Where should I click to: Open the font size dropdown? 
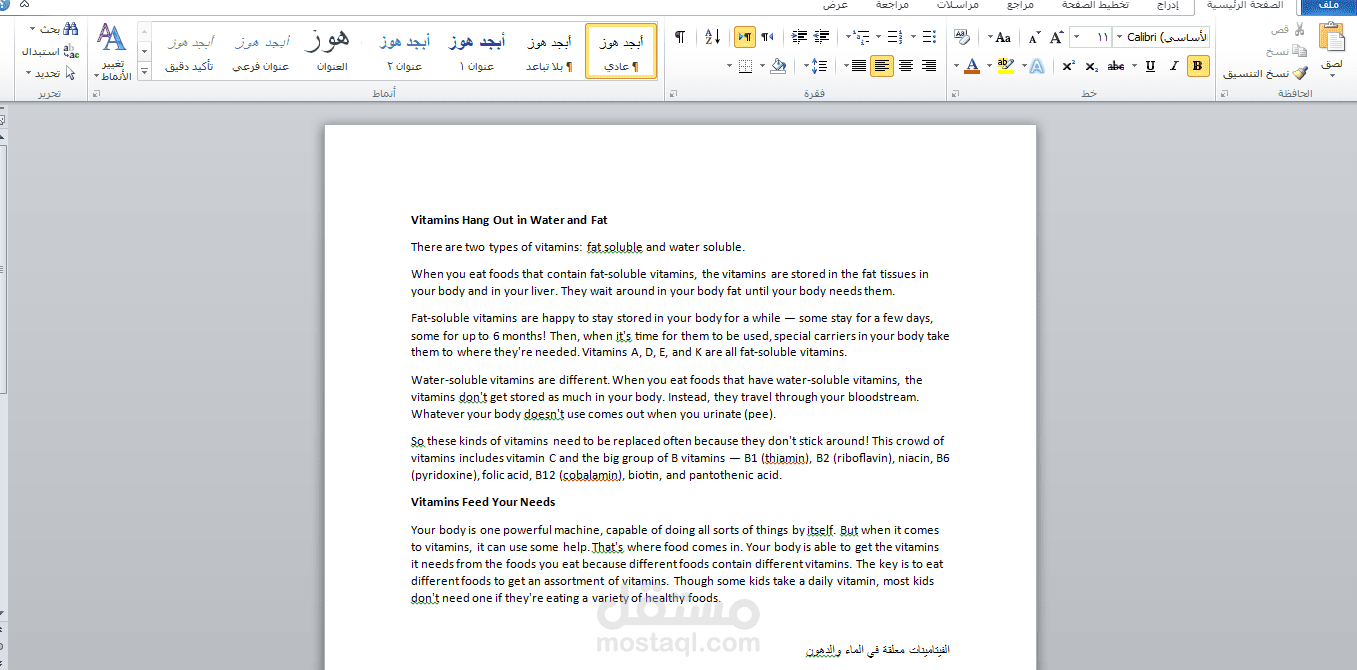tap(1074, 37)
